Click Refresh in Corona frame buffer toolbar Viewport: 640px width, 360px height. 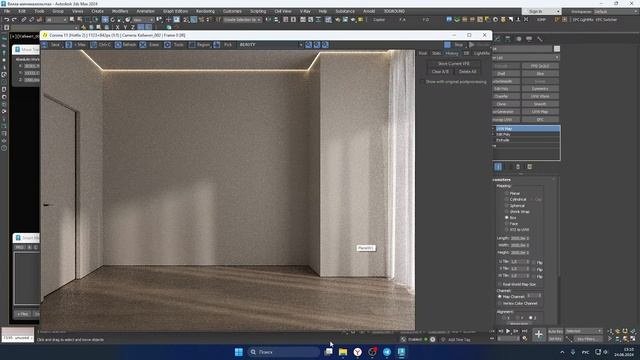pos(125,45)
